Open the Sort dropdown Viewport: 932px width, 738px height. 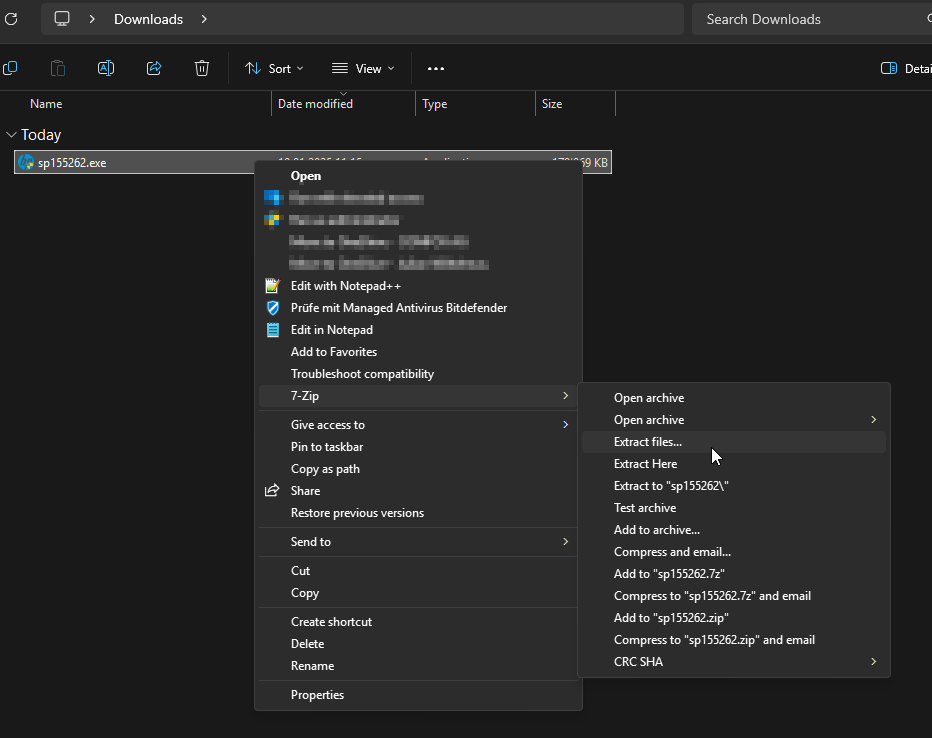[x=273, y=68]
